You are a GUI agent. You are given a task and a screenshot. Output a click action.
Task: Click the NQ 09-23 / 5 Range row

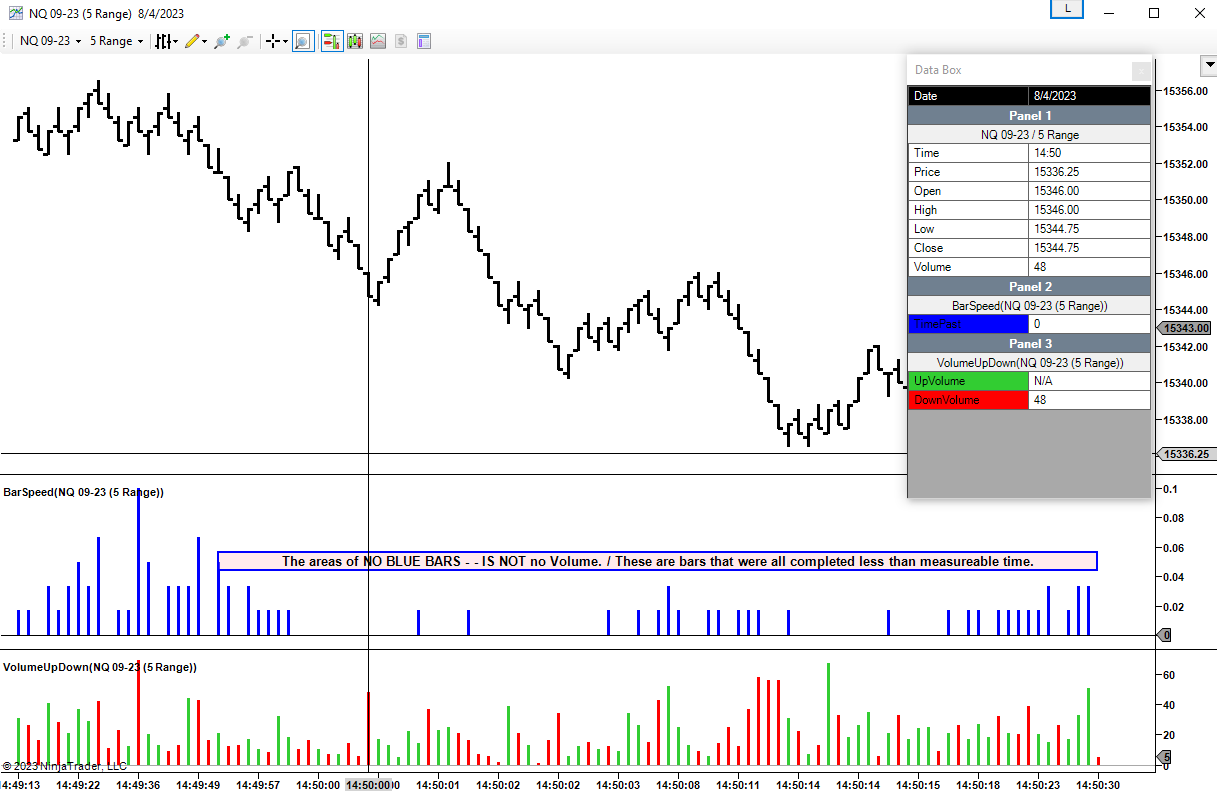pos(1030,134)
